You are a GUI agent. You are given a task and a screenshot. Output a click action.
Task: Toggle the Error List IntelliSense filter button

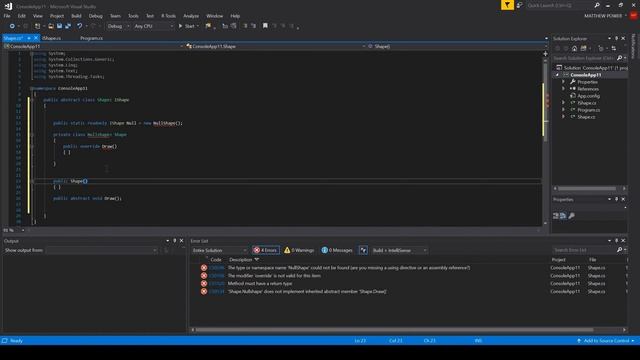pos(363,250)
